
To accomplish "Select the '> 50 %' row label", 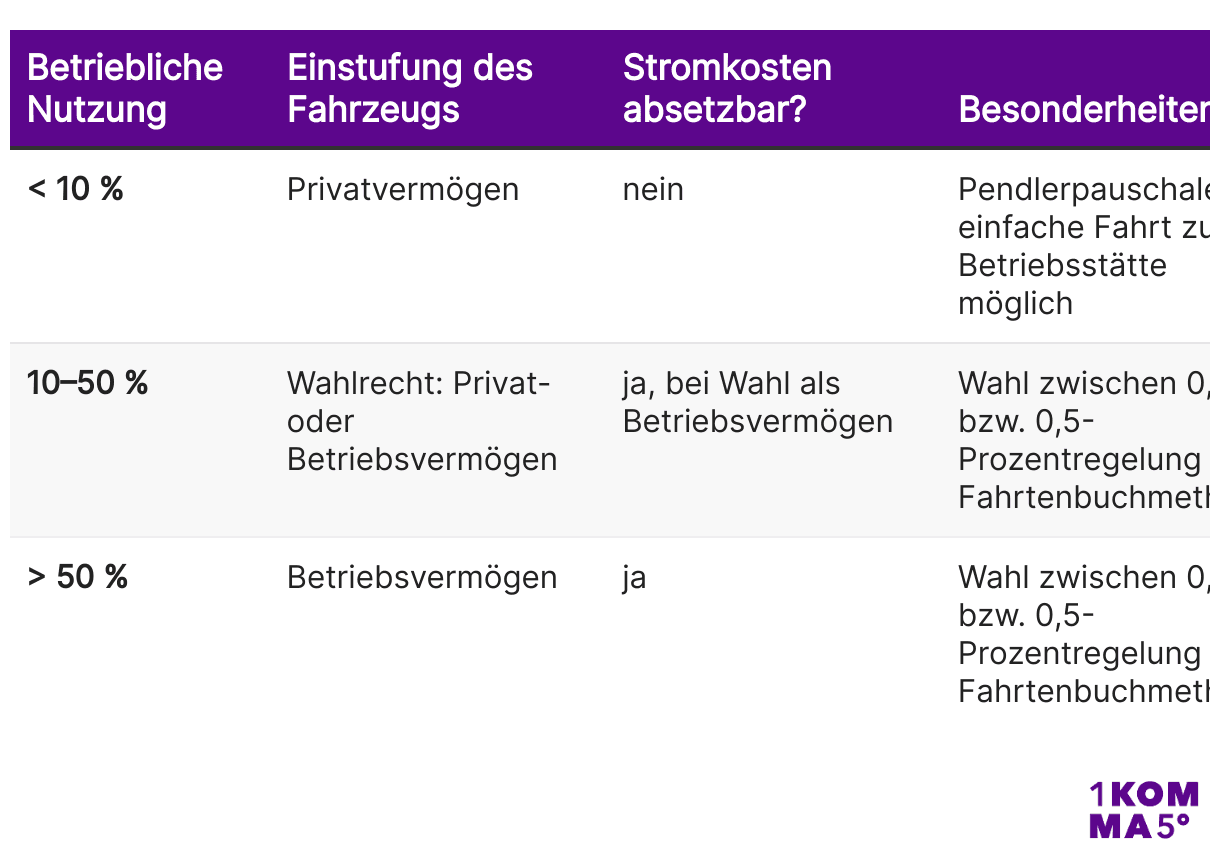I will pyautogui.click(x=78, y=577).
